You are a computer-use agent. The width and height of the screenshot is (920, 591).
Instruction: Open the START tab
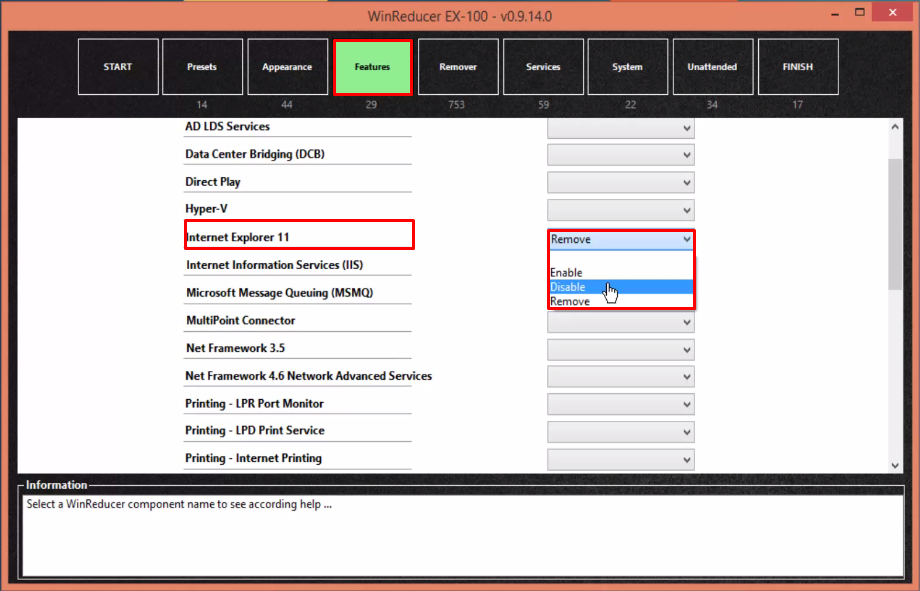tap(118, 67)
